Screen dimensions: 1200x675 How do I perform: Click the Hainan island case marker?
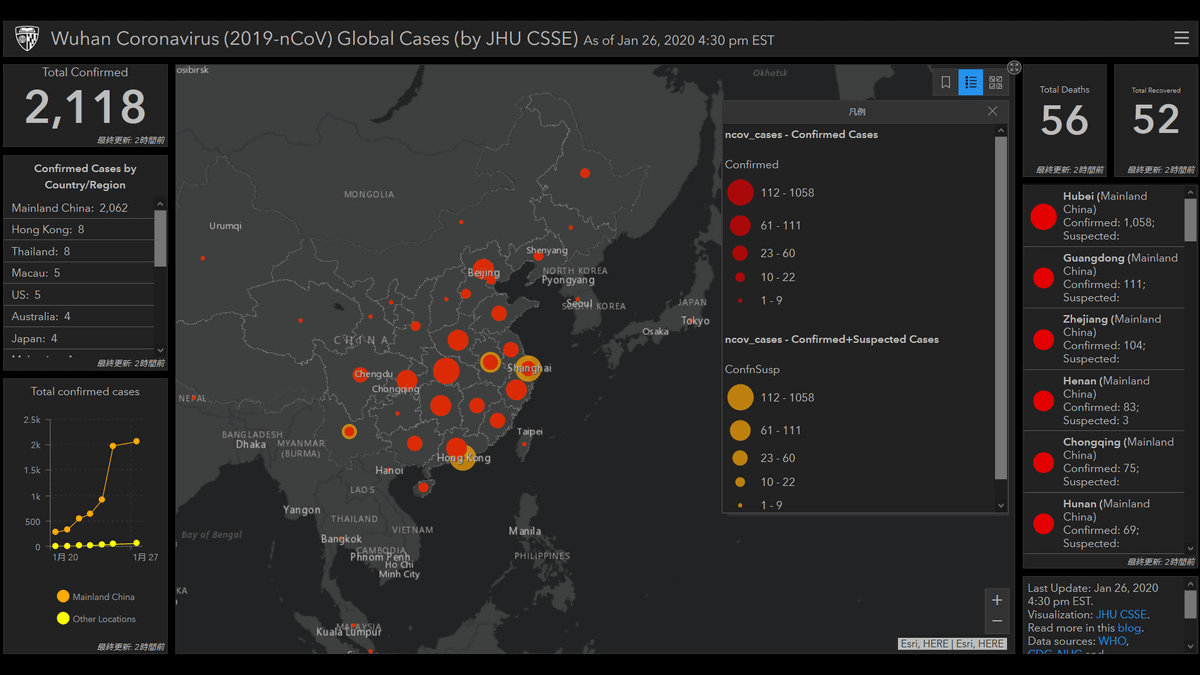423,487
